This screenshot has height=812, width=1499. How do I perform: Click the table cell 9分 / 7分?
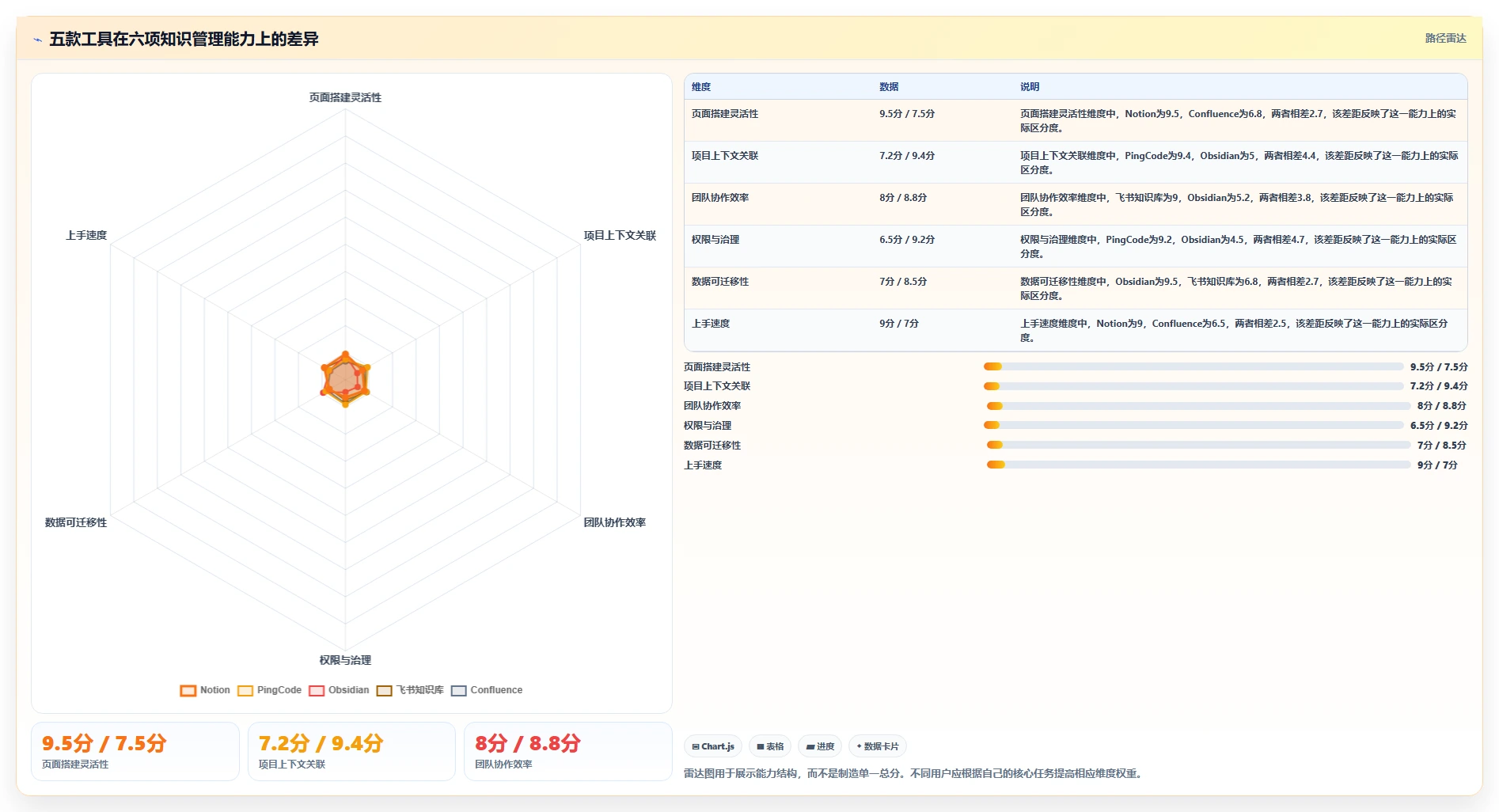pyautogui.click(x=899, y=324)
